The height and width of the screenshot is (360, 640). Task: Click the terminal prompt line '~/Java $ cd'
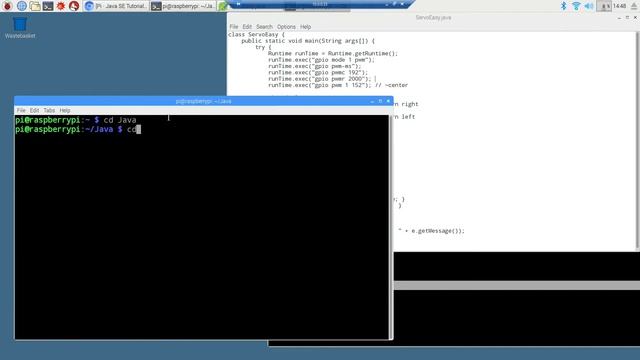78,129
